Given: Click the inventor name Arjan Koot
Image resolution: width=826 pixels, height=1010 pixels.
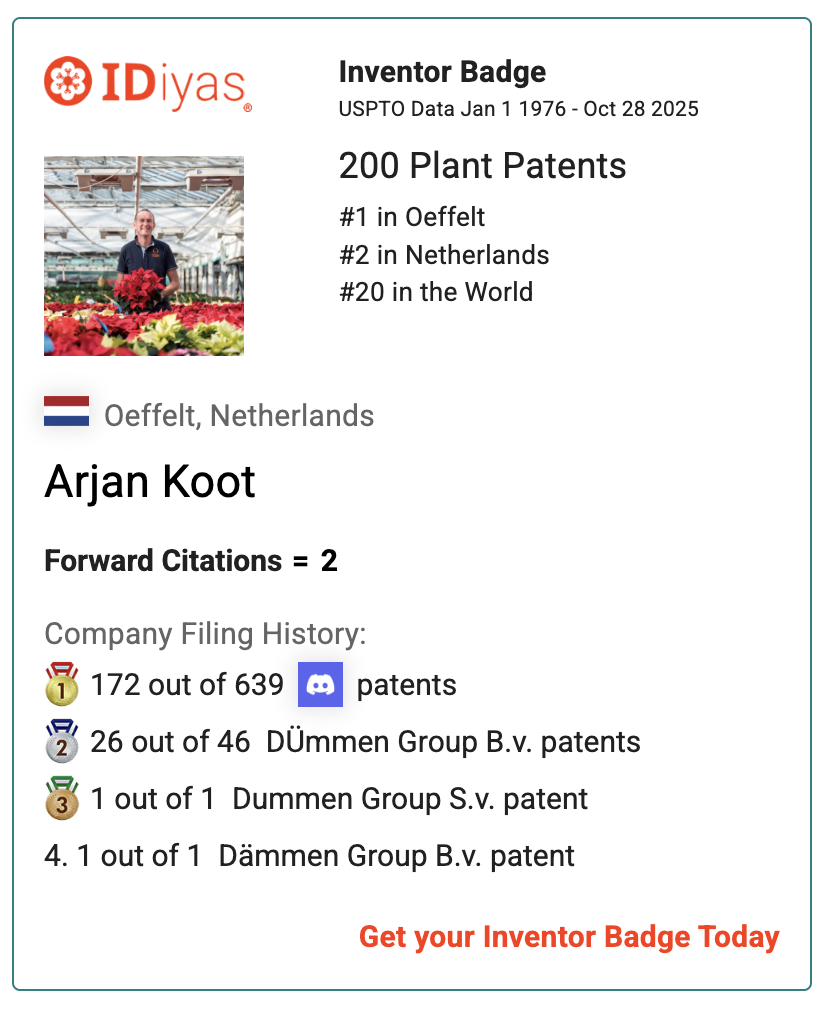Looking at the screenshot, I should point(150,483).
